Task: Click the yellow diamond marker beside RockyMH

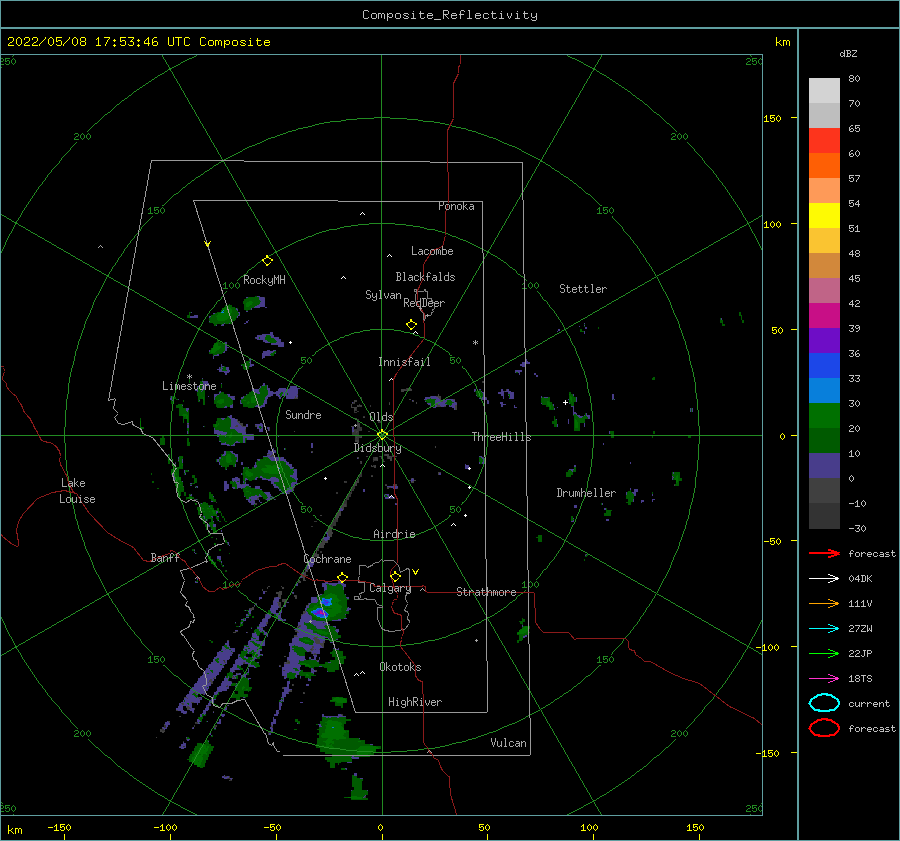Action: point(267,261)
